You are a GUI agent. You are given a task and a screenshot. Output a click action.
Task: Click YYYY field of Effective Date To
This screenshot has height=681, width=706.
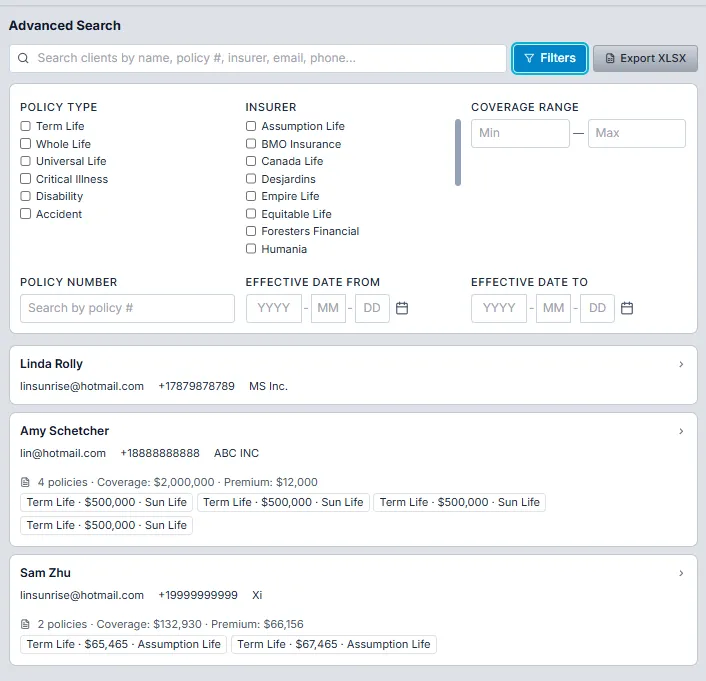pyautogui.click(x=499, y=309)
